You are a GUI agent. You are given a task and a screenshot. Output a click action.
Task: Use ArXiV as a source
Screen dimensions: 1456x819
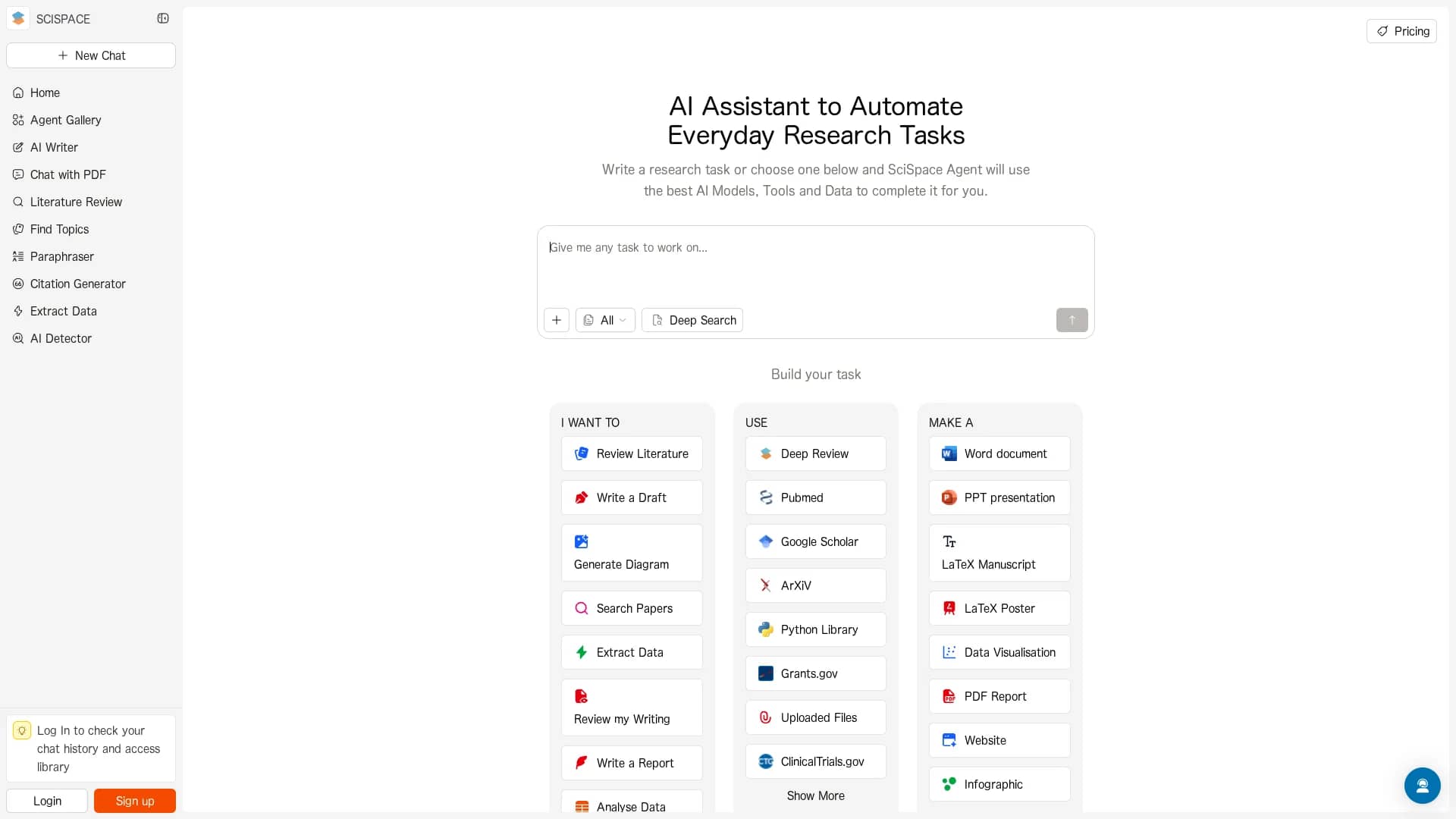pos(816,585)
